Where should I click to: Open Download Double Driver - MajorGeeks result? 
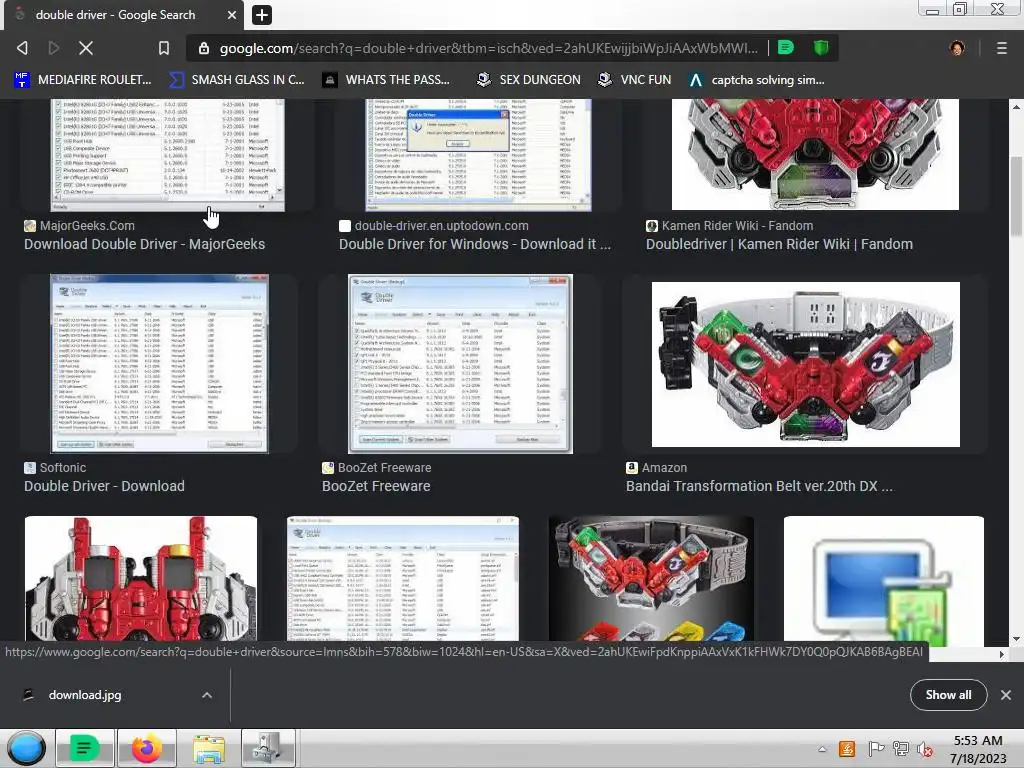[144, 244]
